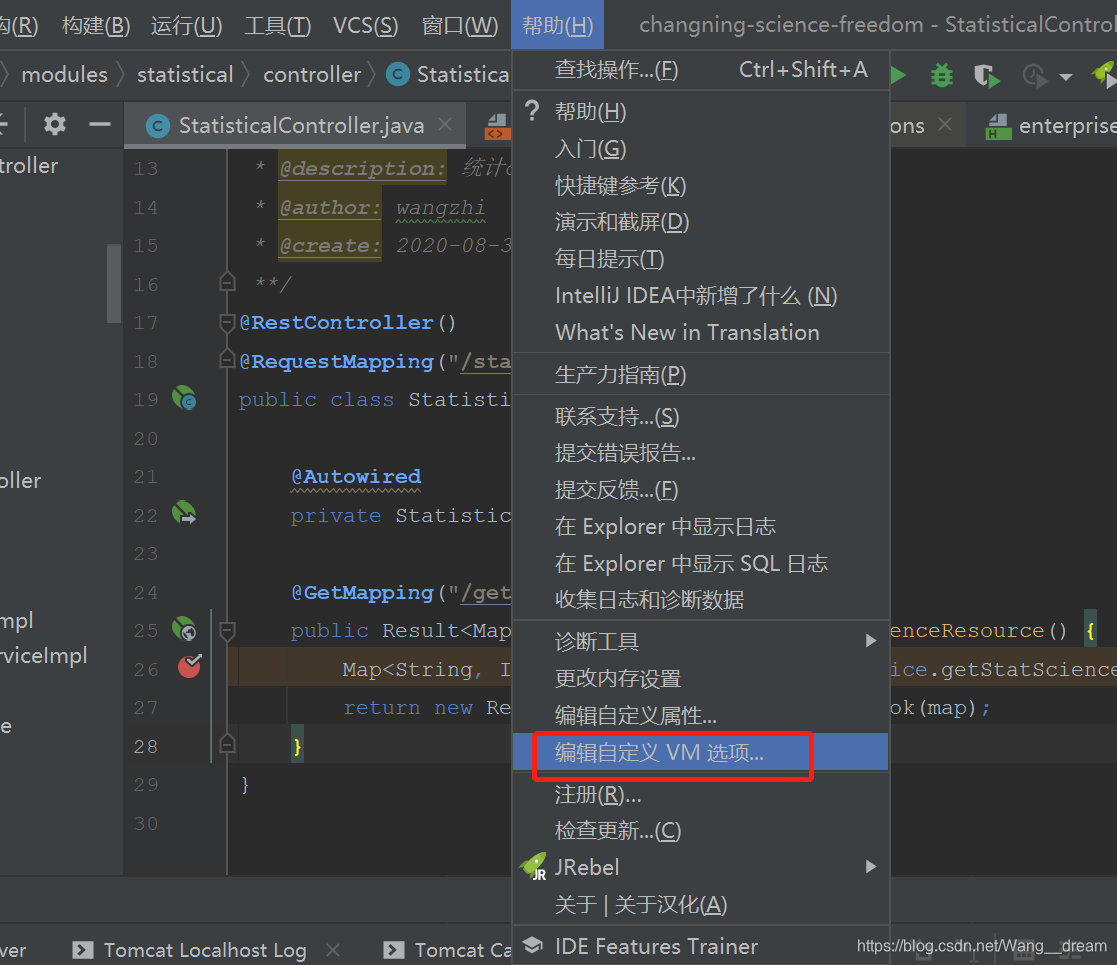Image resolution: width=1117 pixels, height=965 pixels.
Task: Hide the project panel with minus icon
Action: click(x=100, y=125)
